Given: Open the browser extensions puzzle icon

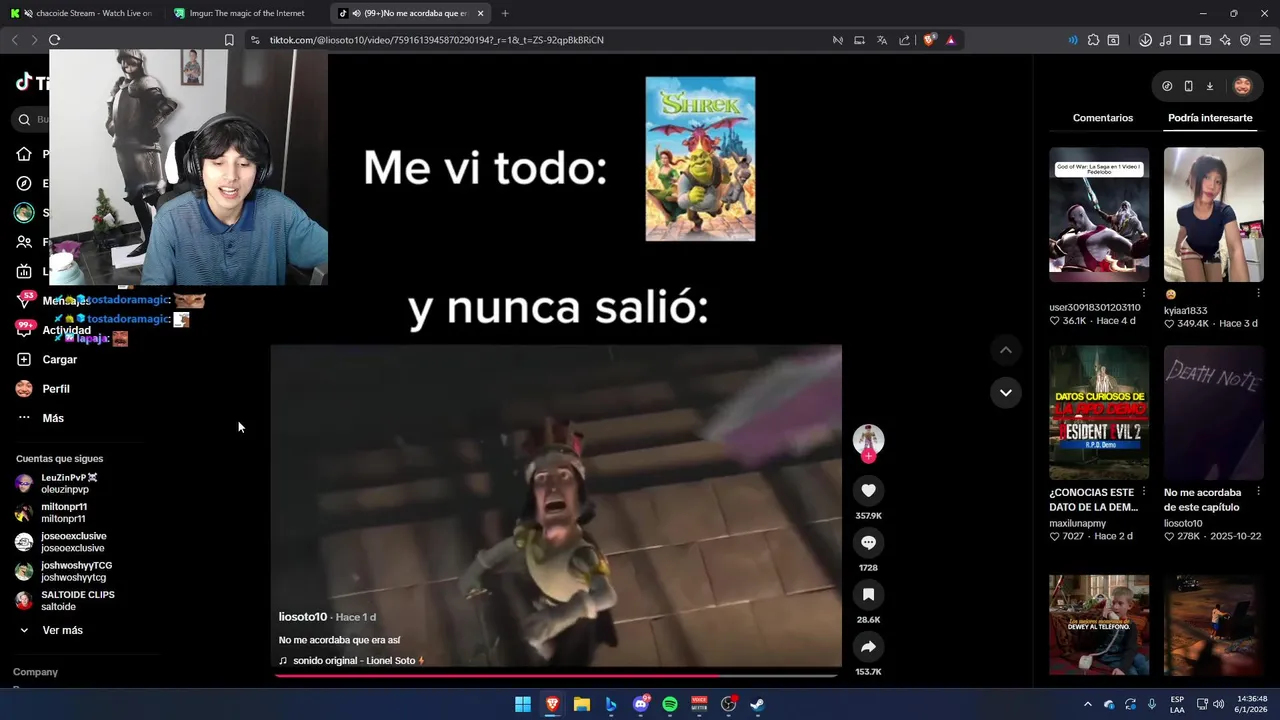Looking at the screenshot, I should coord(1093,40).
